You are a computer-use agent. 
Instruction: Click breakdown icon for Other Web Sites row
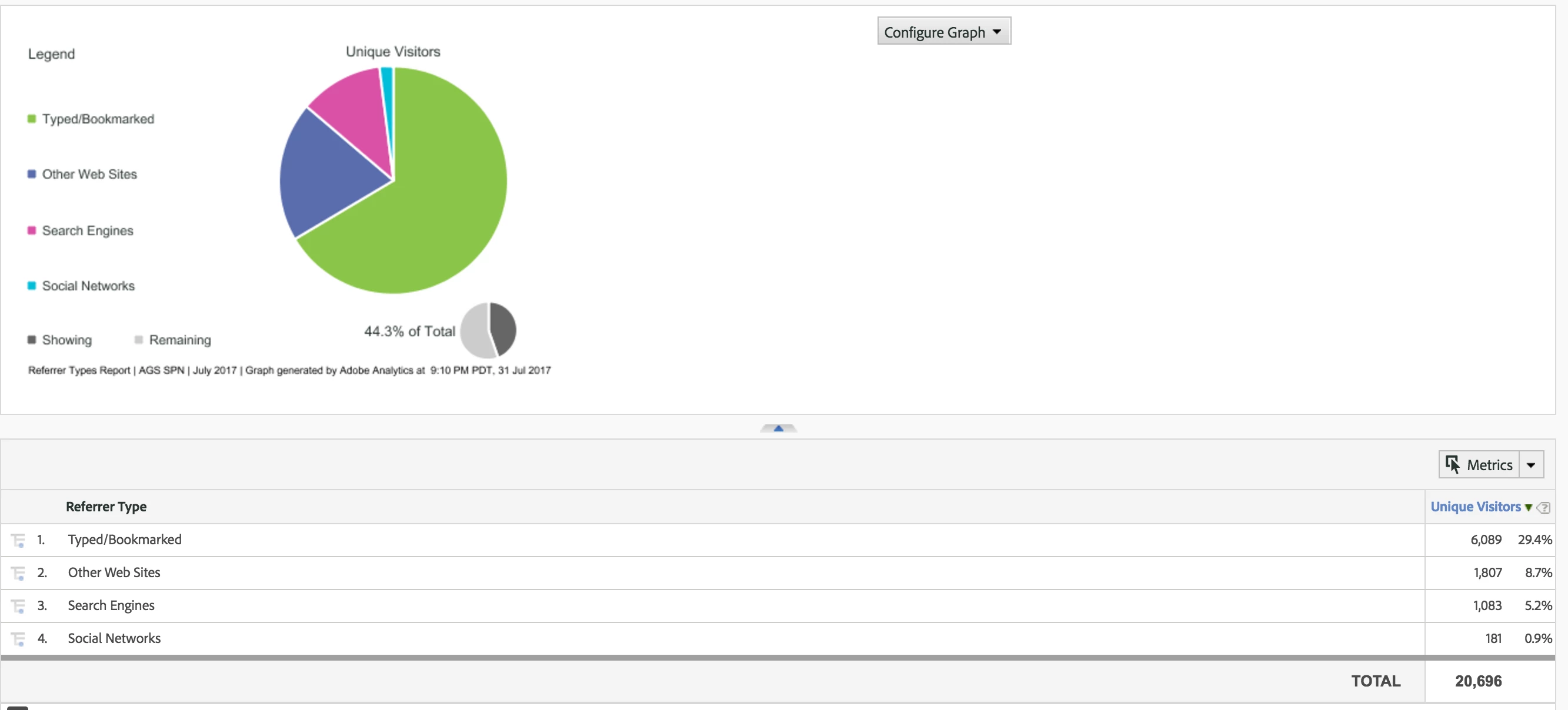click(18, 573)
